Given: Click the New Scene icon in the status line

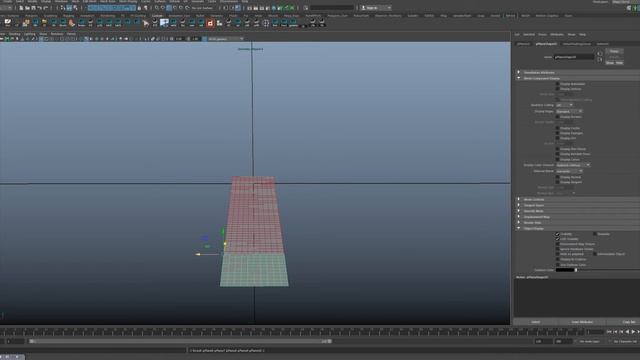Looking at the screenshot, I should pos(21,8).
